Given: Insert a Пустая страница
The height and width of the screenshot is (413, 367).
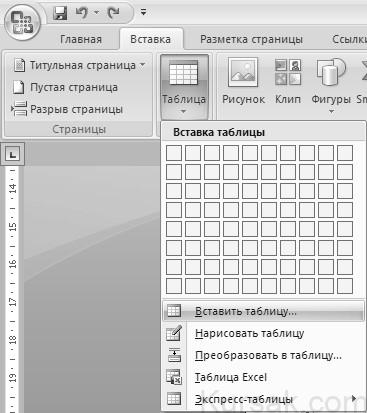Looking at the screenshot, I should (65, 87).
